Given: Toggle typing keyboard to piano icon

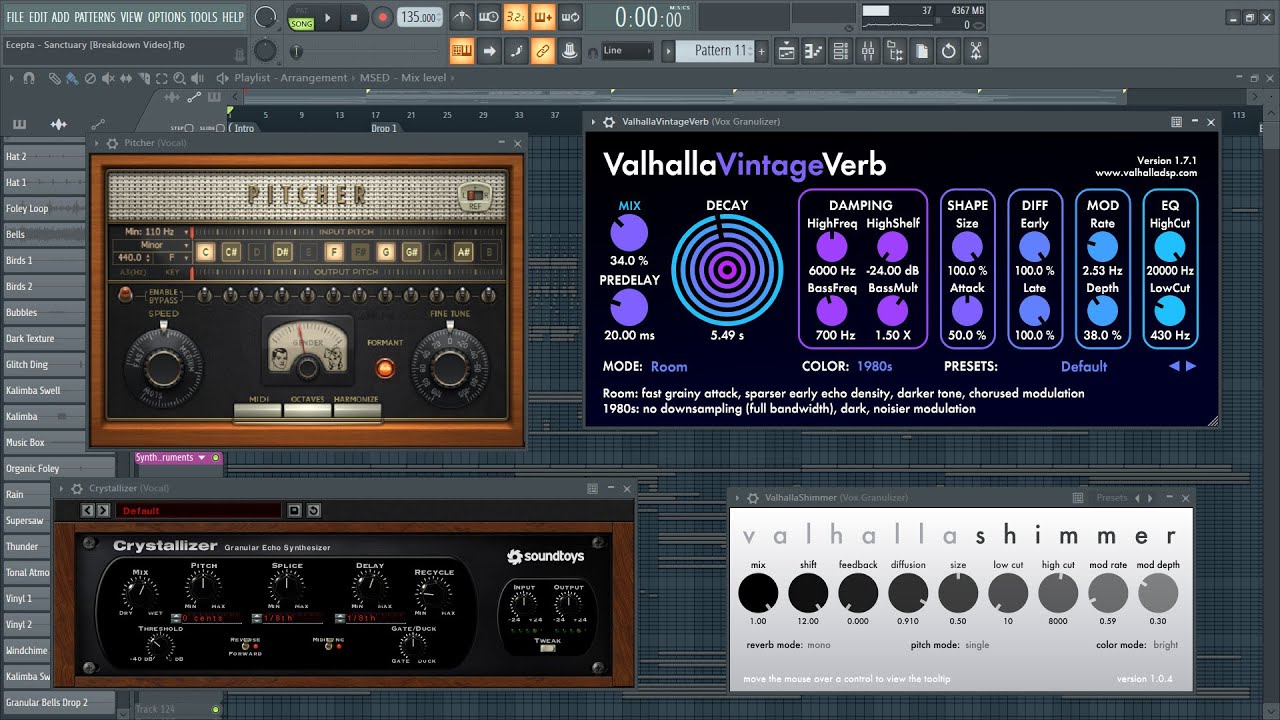Looking at the screenshot, I should pyautogui.click(x=461, y=50).
